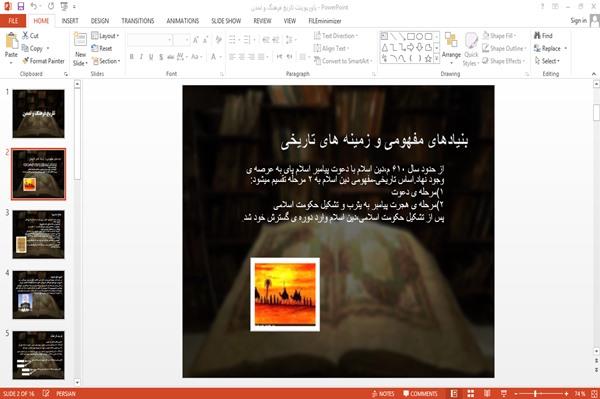This screenshot has height=399, width=600.
Task: Open Comments pane from status bar
Action: 420,394
